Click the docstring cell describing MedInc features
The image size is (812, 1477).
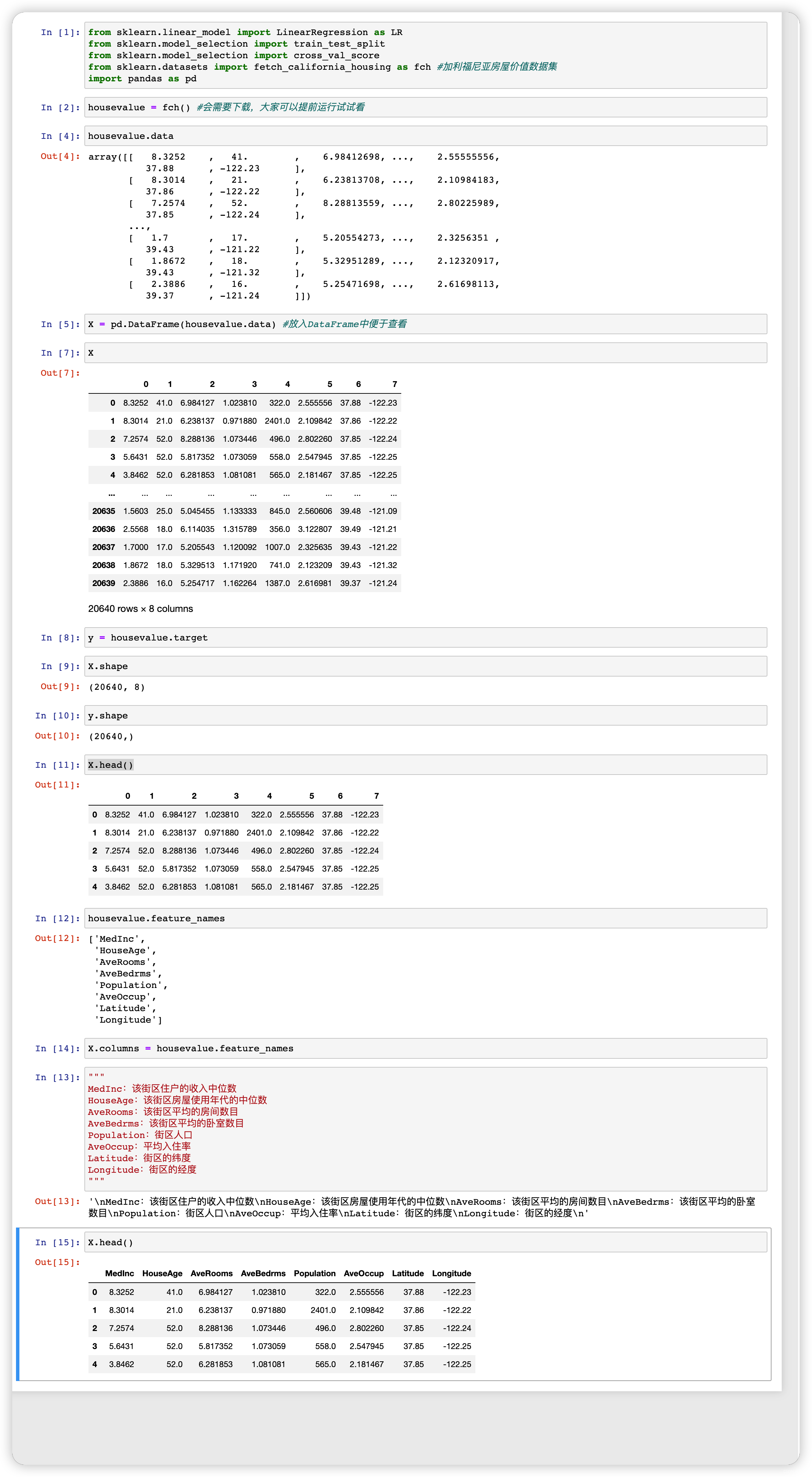click(x=425, y=1129)
